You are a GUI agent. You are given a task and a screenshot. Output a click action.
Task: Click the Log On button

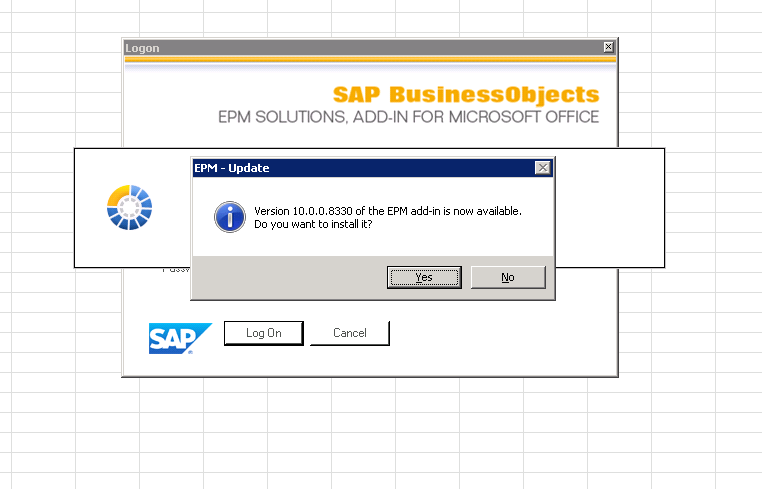click(x=263, y=333)
